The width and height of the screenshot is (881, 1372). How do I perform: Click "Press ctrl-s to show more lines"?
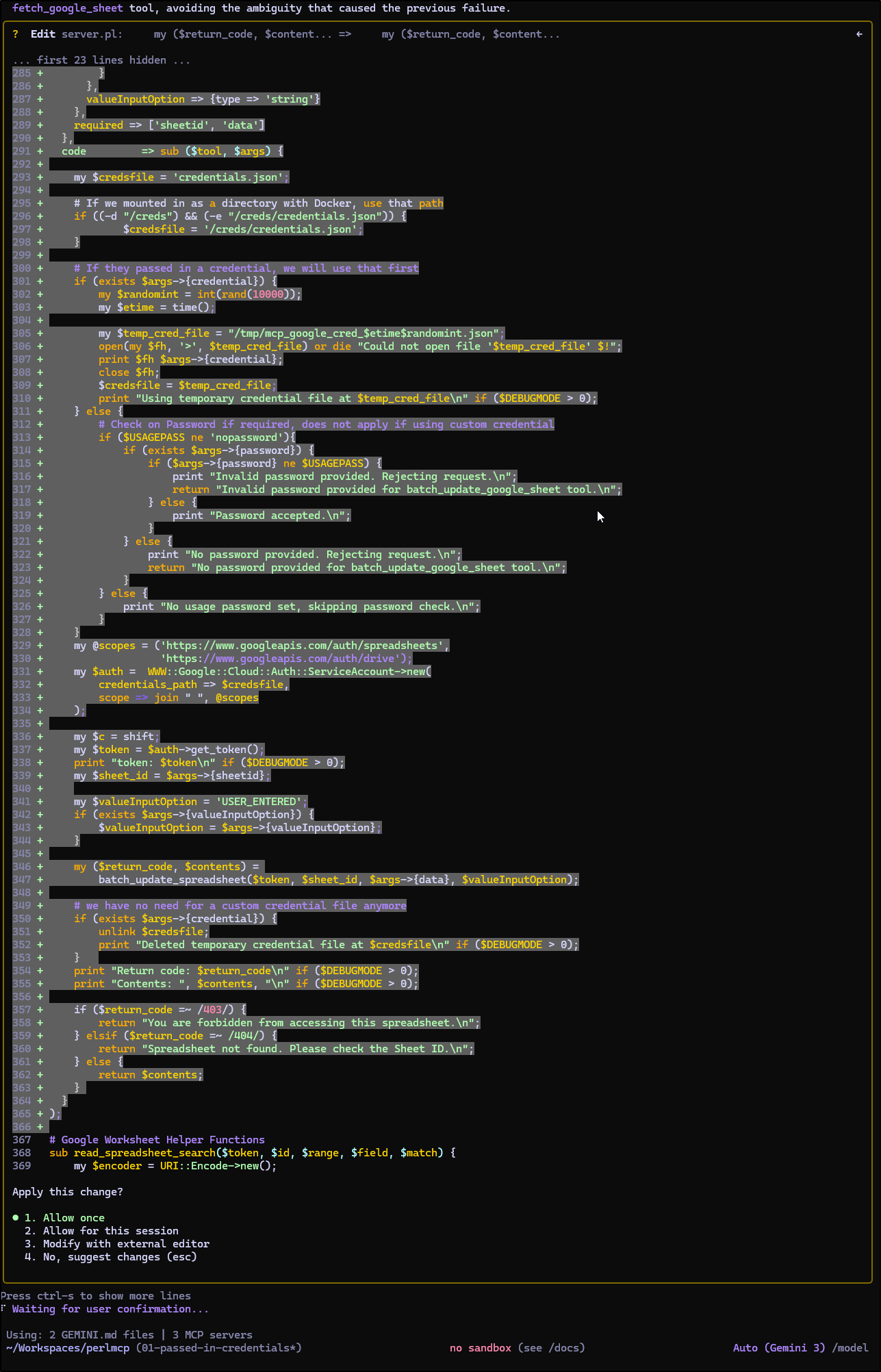tap(96, 1296)
